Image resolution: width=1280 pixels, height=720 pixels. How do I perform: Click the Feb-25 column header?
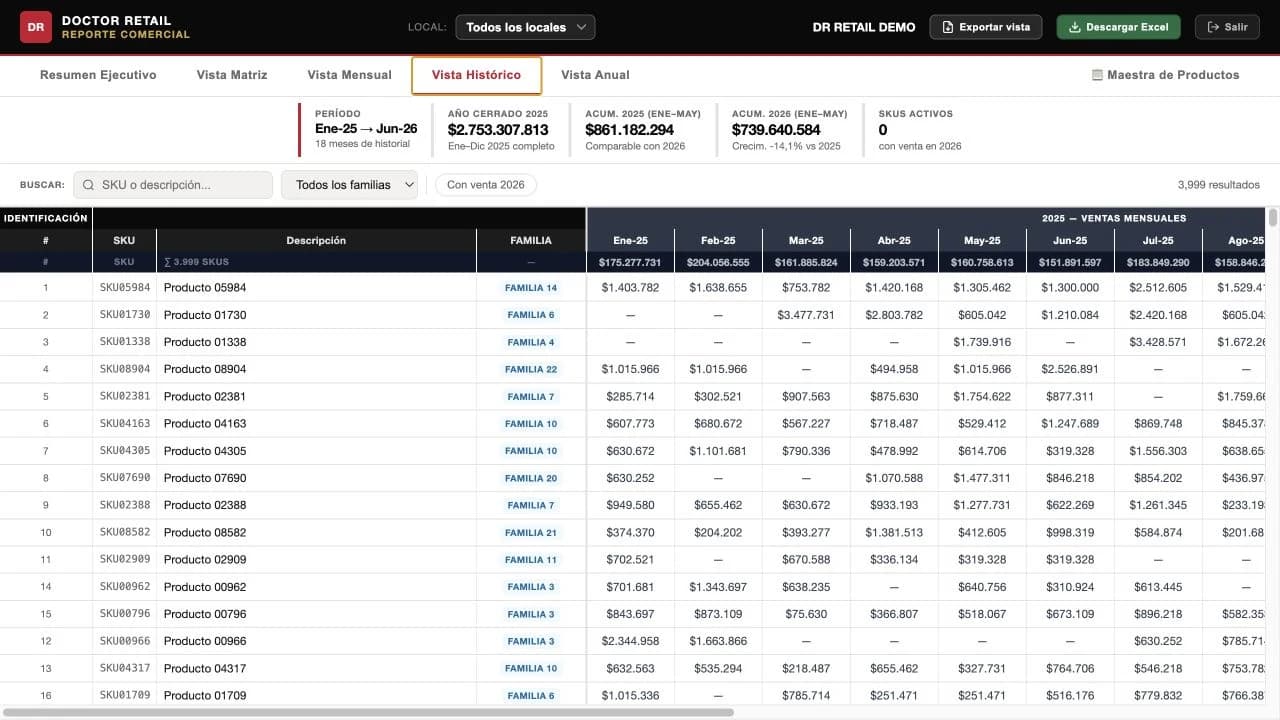pos(718,240)
